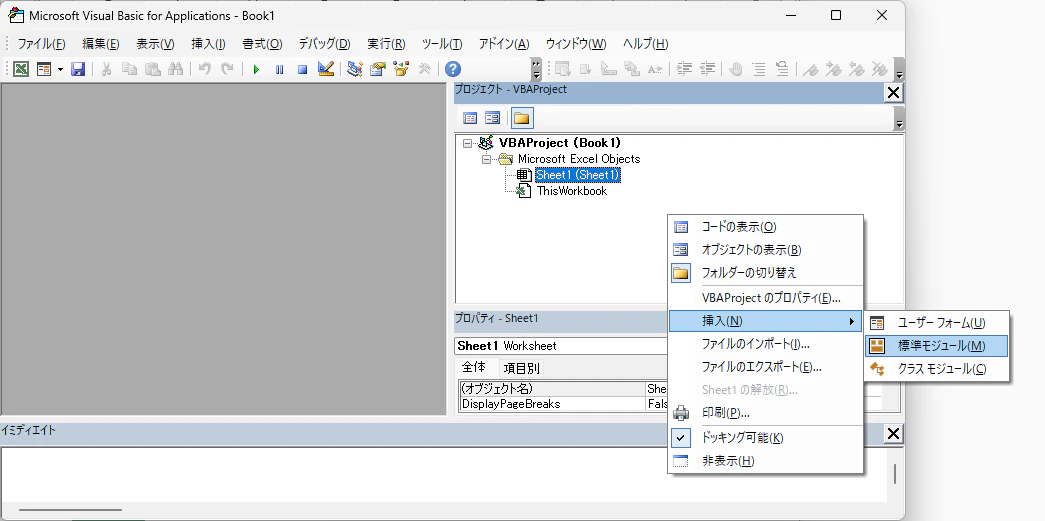1045x521 pixels.
Task: Click the Break pause icon
Action: coord(279,69)
